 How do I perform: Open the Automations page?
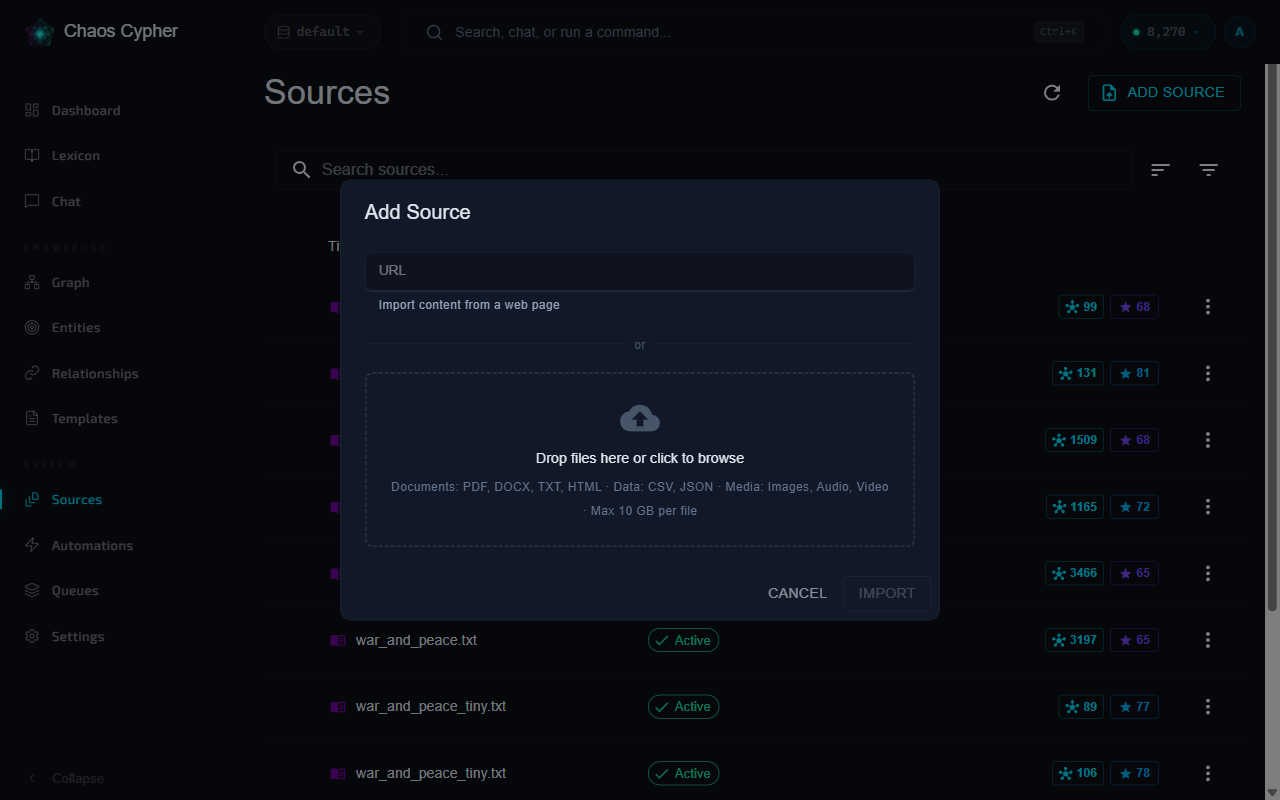point(92,545)
